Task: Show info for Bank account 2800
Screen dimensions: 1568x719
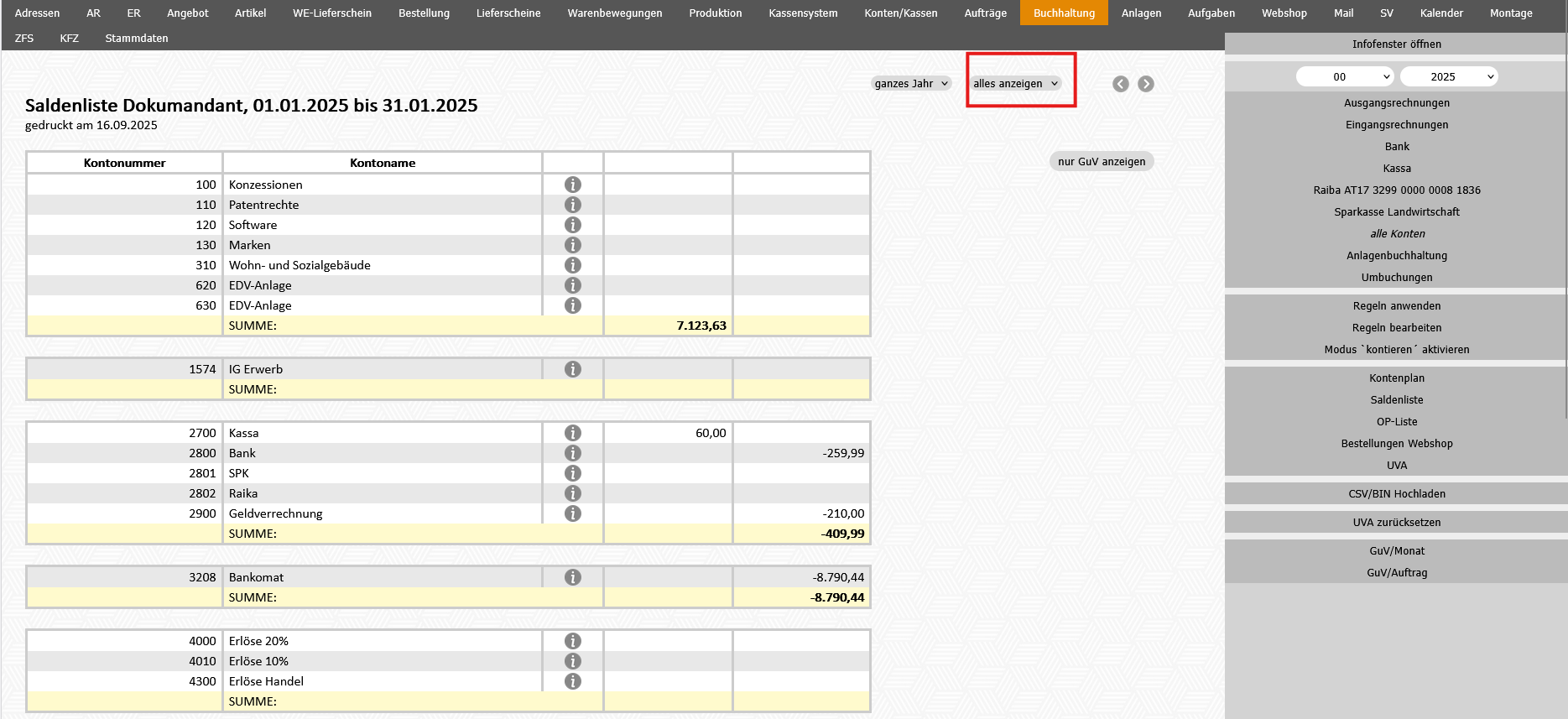Action: click(x=573, y=453)
